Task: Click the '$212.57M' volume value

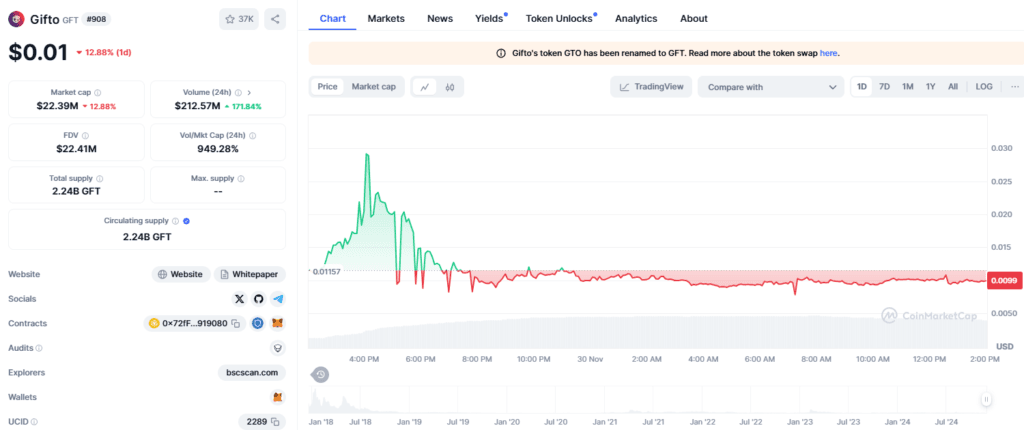Action: (x=197, y=106)
